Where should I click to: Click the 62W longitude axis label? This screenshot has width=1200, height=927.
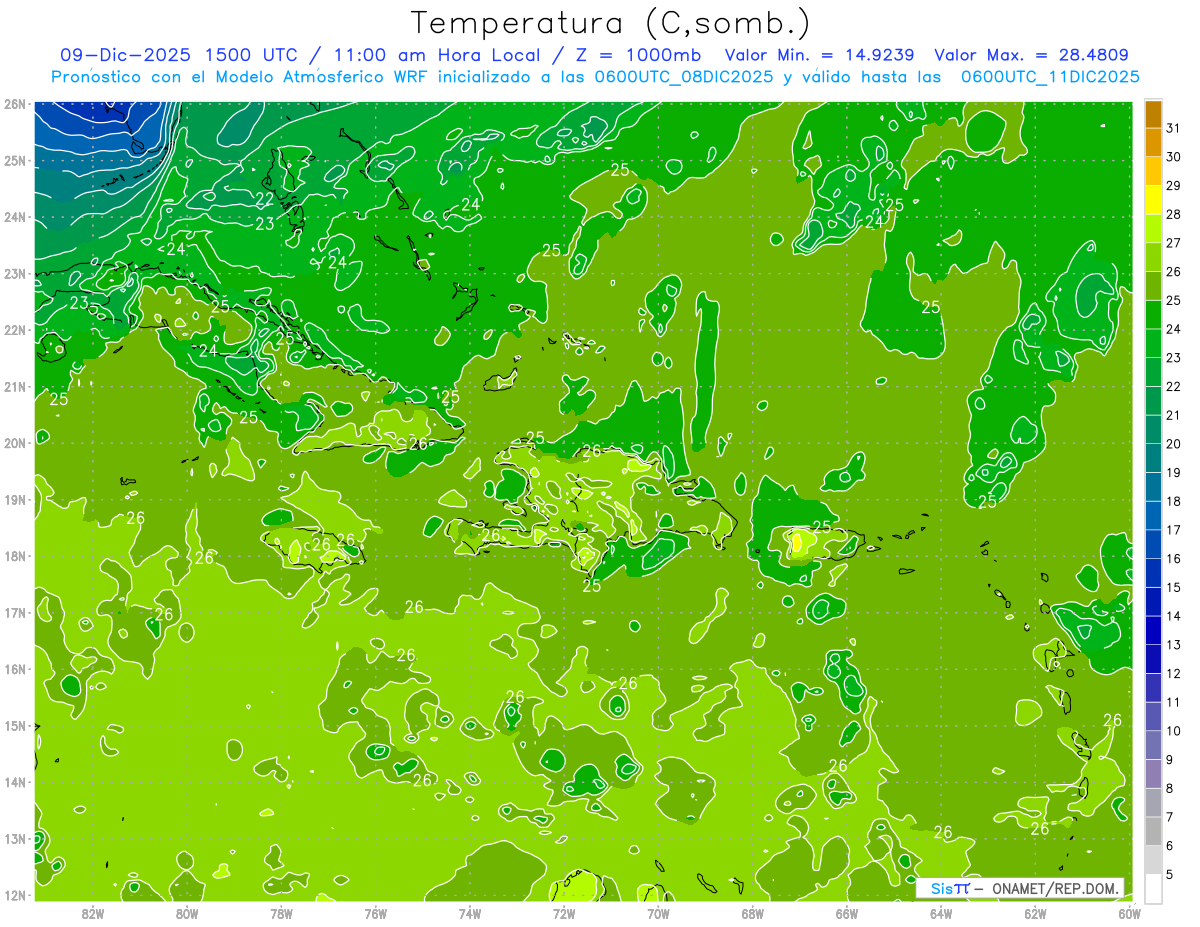click(x=1035, y=913)
